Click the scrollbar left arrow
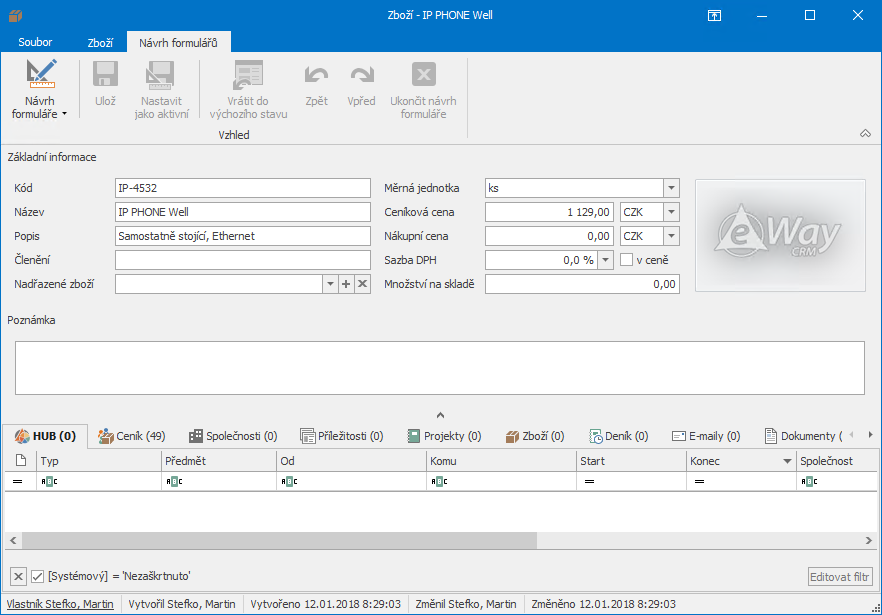Viewport: 882px width, 615px height. coord(13,540)
